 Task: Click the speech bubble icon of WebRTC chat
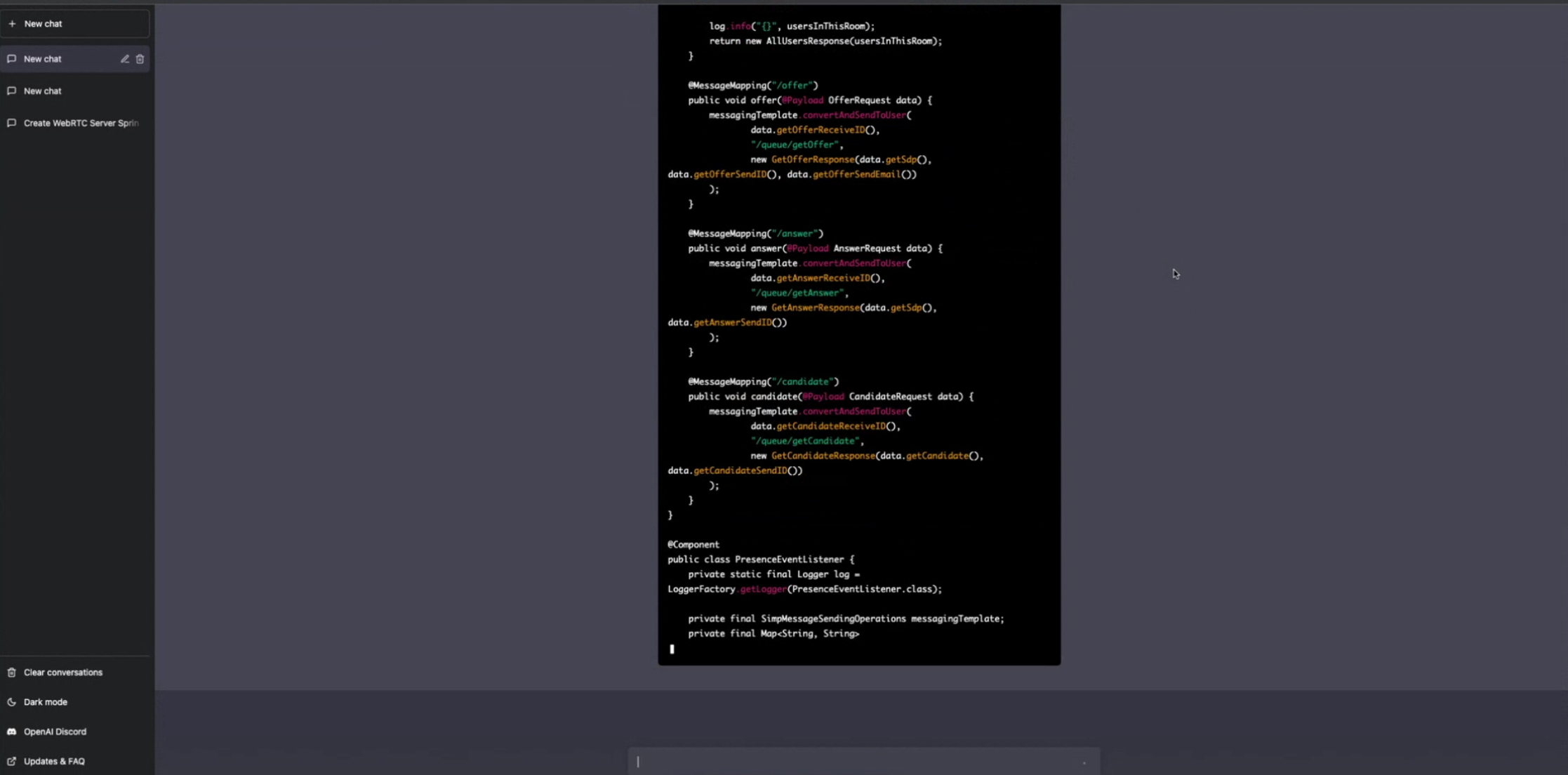click(x=11, y=123)
